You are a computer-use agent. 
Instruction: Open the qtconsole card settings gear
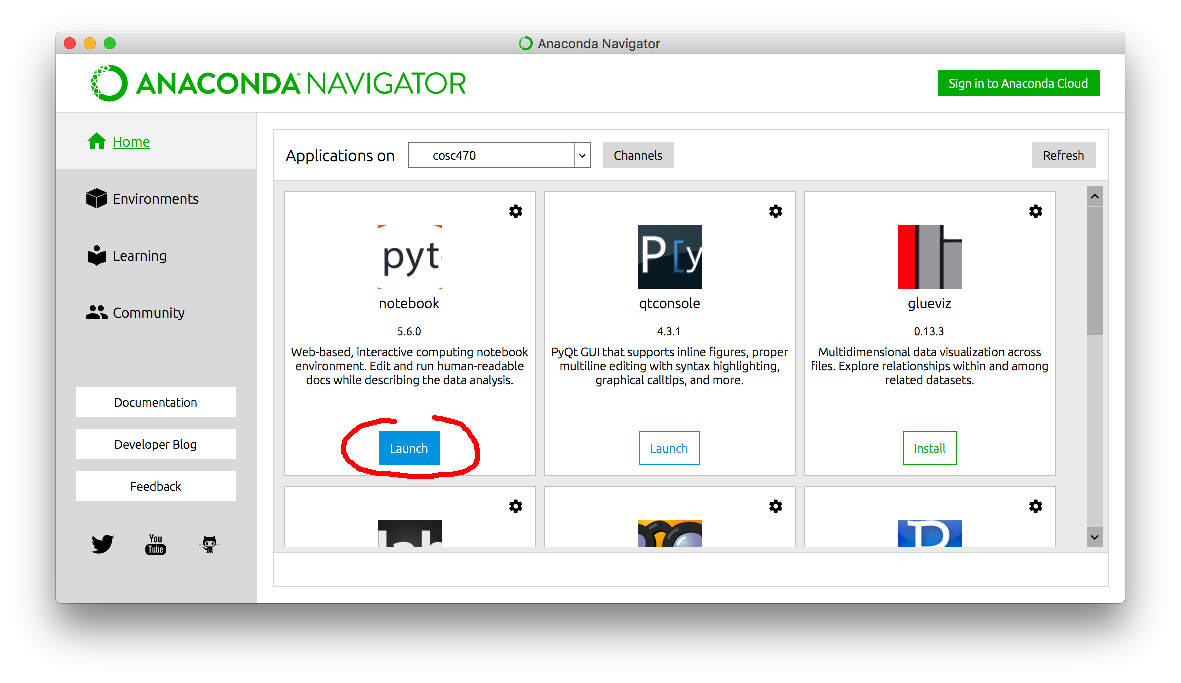(x=775, y=212)
